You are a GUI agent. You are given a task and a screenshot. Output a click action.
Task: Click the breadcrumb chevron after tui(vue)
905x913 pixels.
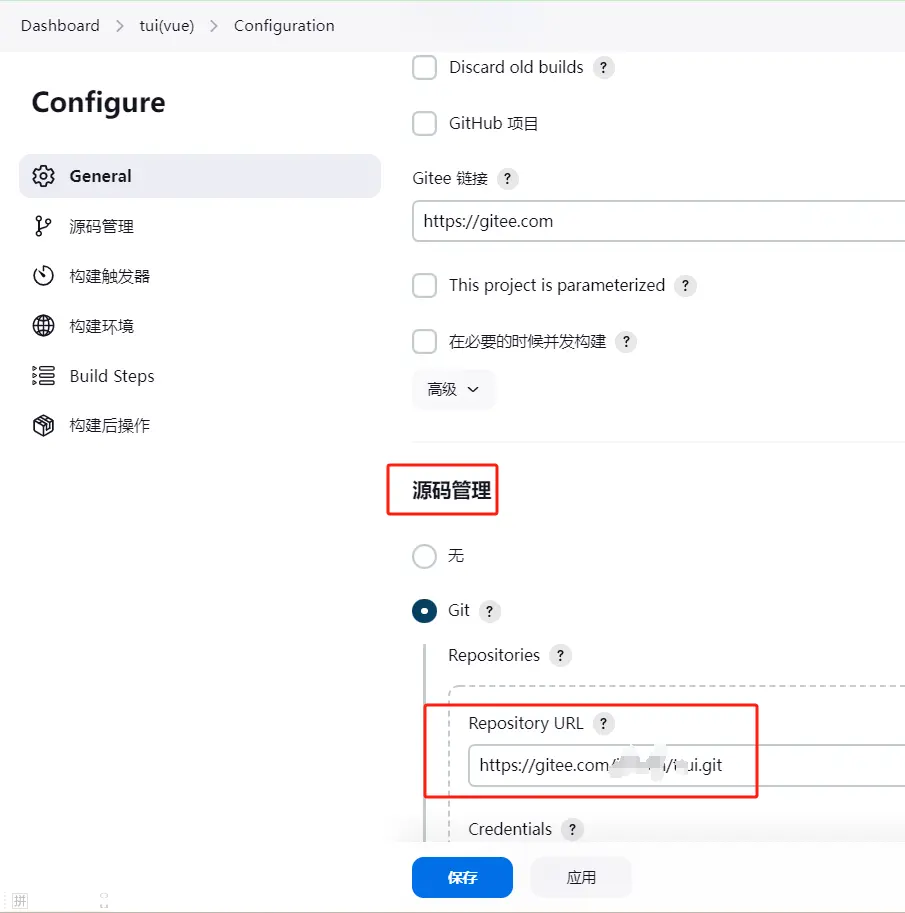(x=214, y=26)
